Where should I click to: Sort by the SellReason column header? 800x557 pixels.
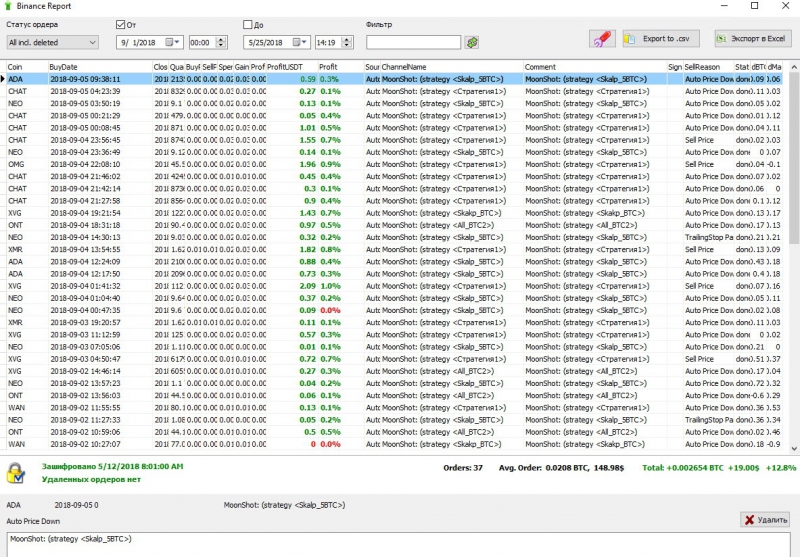[709, 67]
